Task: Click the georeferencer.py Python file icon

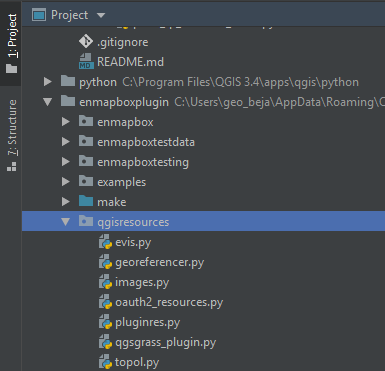Action: [105, 262]
